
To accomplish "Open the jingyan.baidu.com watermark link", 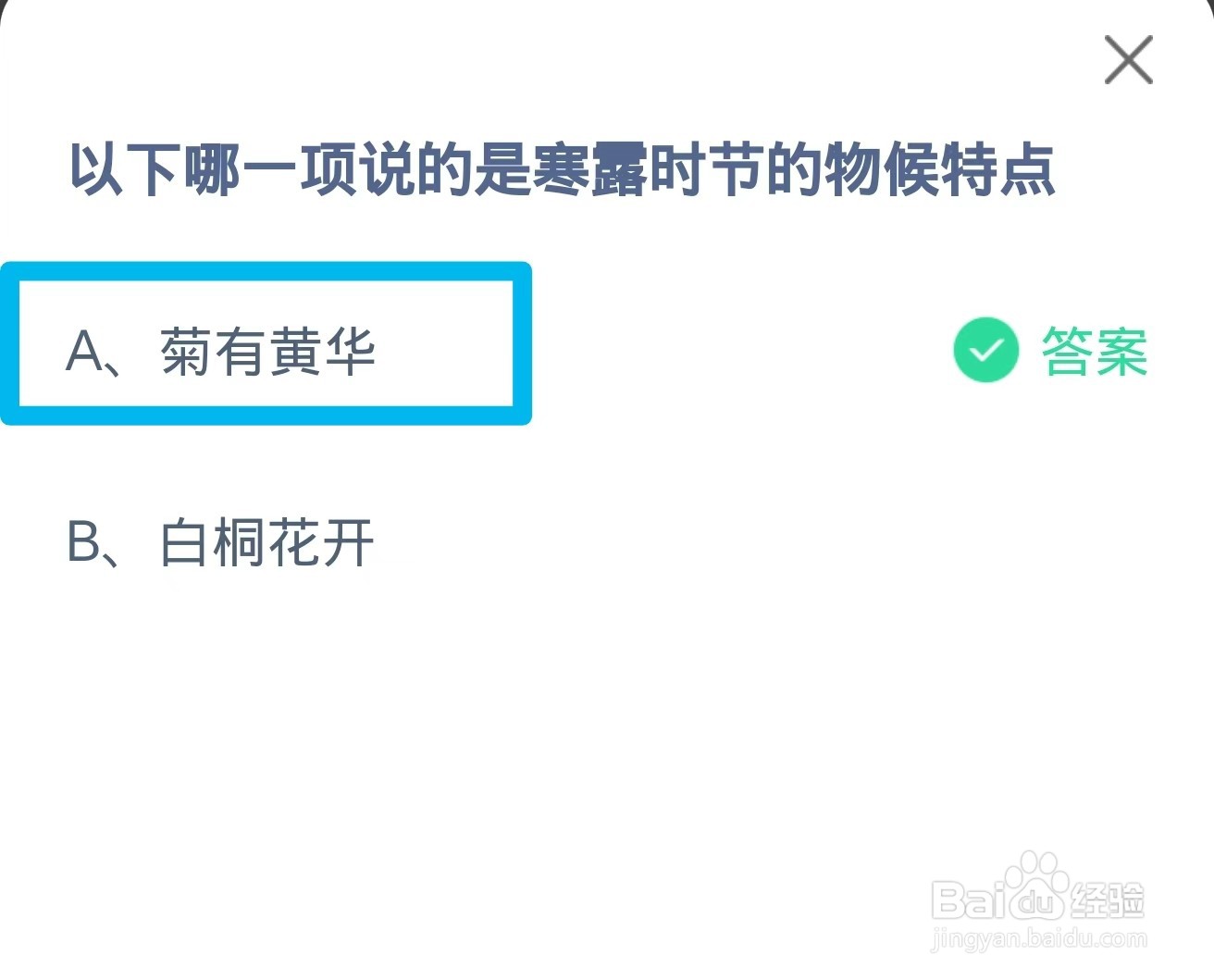I will (1039, 938).
